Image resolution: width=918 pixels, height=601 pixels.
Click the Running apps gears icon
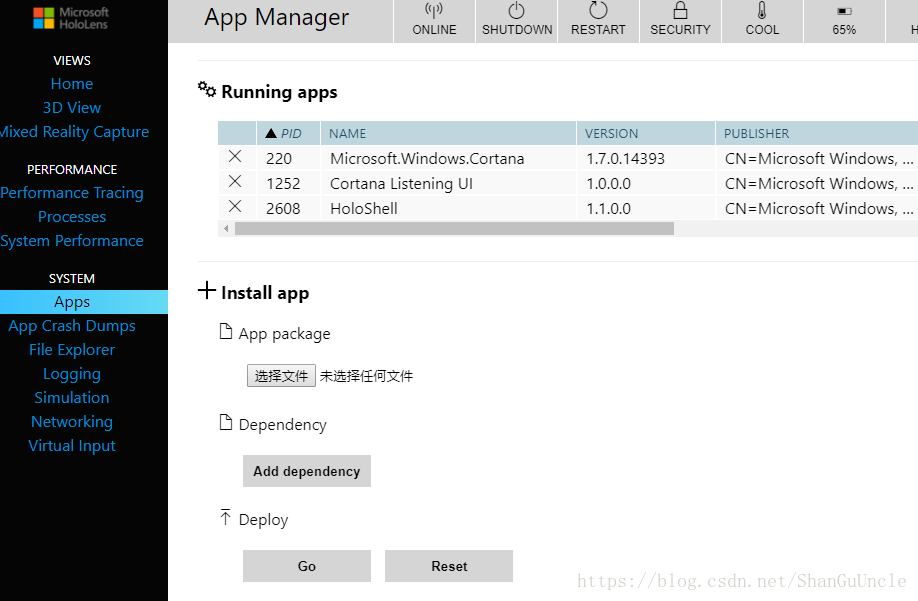207,90
